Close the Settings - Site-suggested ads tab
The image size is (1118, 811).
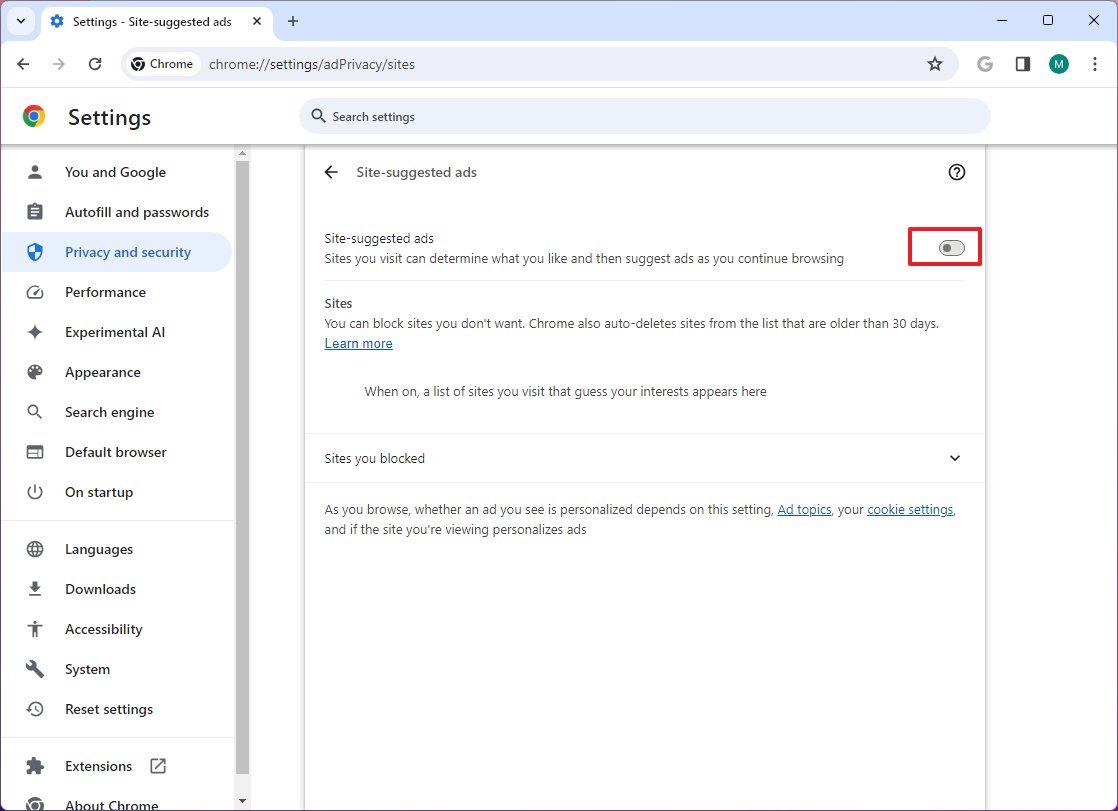click(x=257, y=21)
